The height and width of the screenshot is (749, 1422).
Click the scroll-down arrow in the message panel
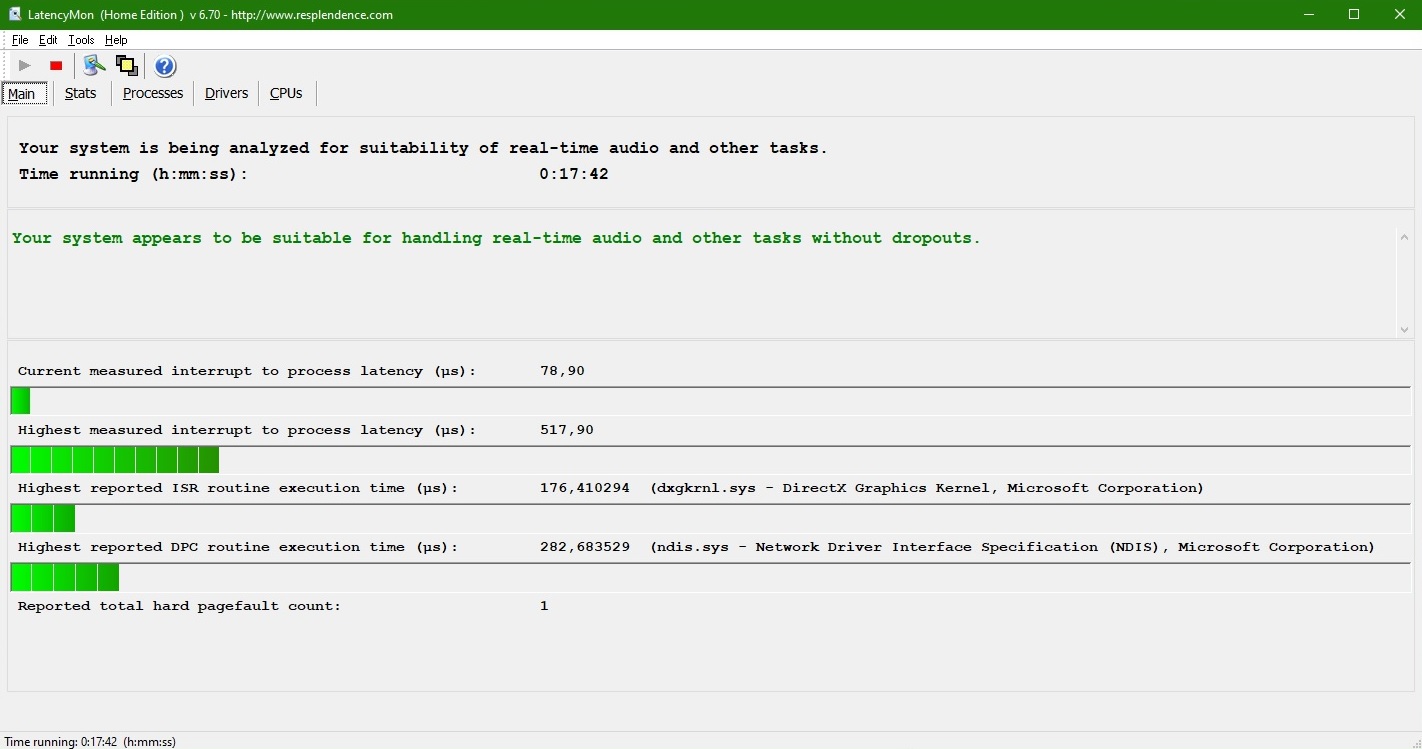click(1404, 329)
